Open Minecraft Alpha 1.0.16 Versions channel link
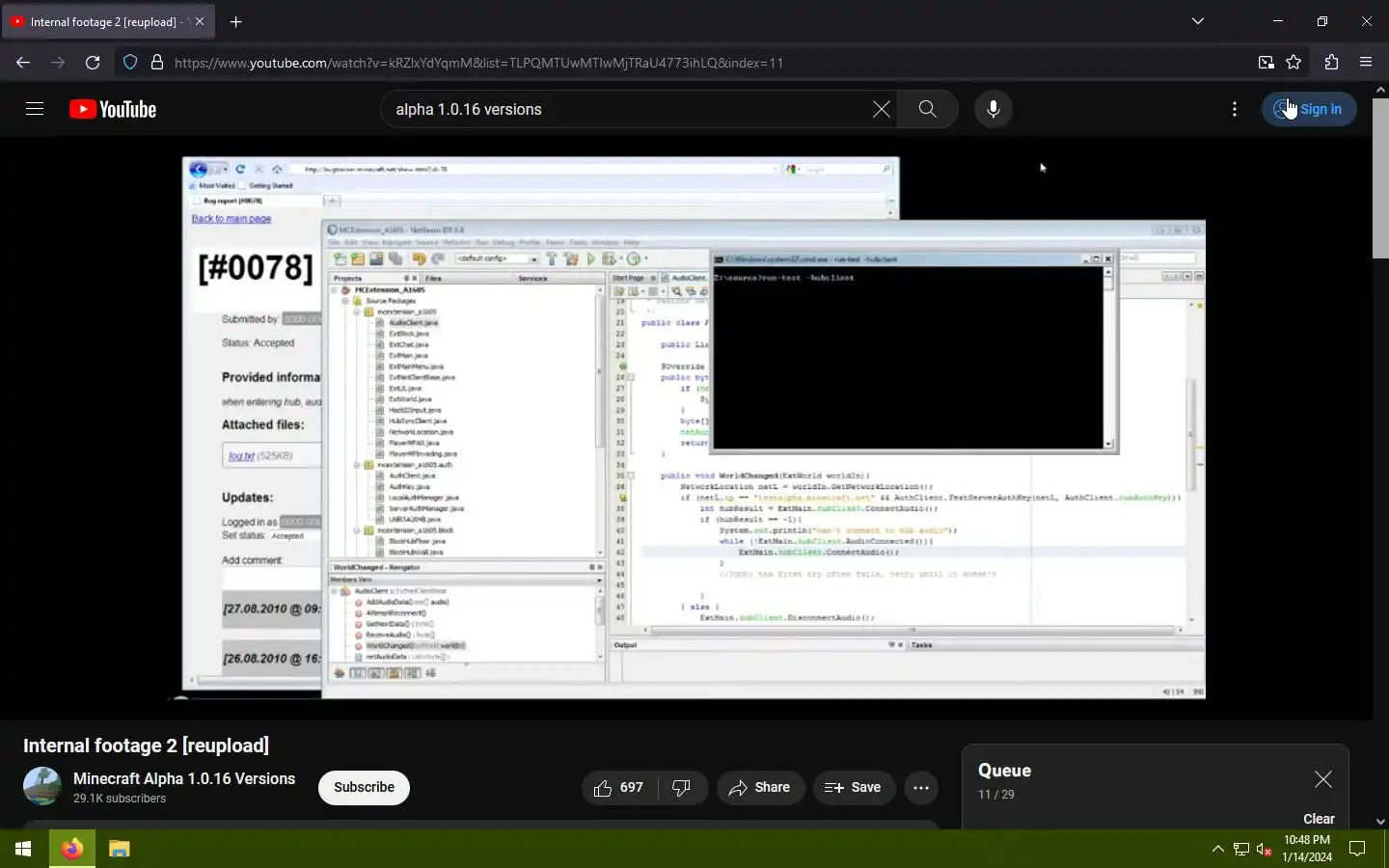Viewport: 1389px width, 868px height. pyautogui.click(x=184, y=778)
